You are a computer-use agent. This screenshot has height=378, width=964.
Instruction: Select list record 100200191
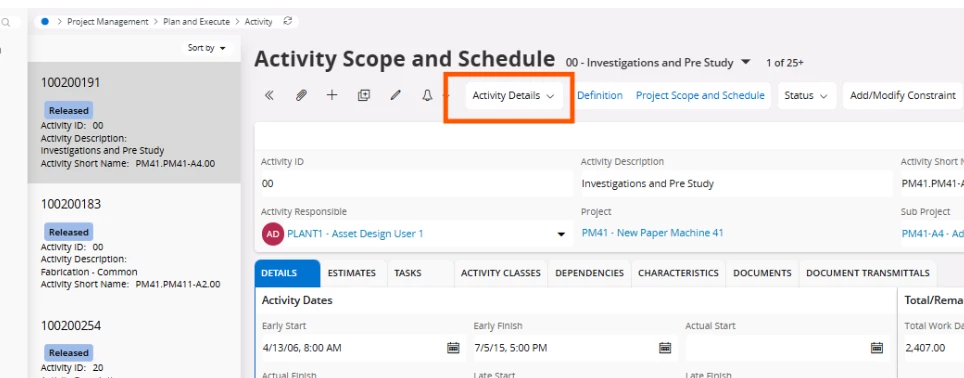(134, 123)
